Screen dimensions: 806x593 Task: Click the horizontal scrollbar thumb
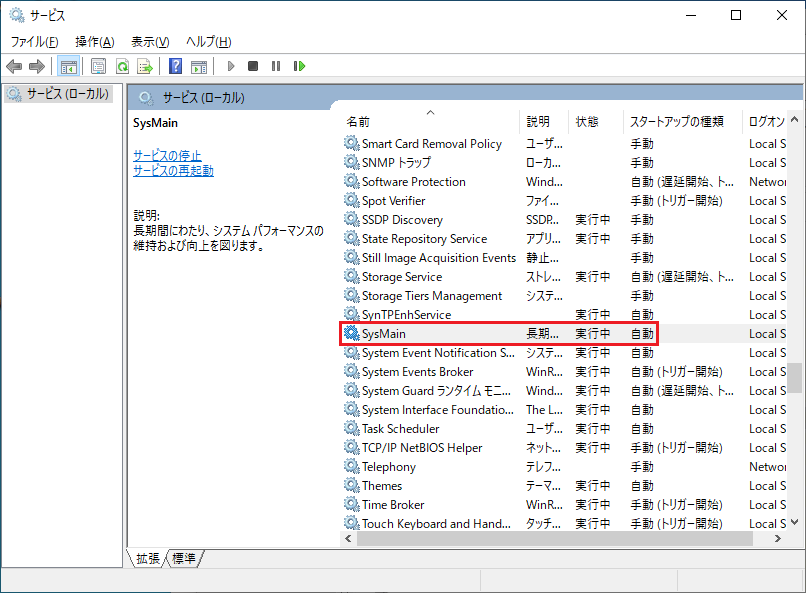click(555, 538)
